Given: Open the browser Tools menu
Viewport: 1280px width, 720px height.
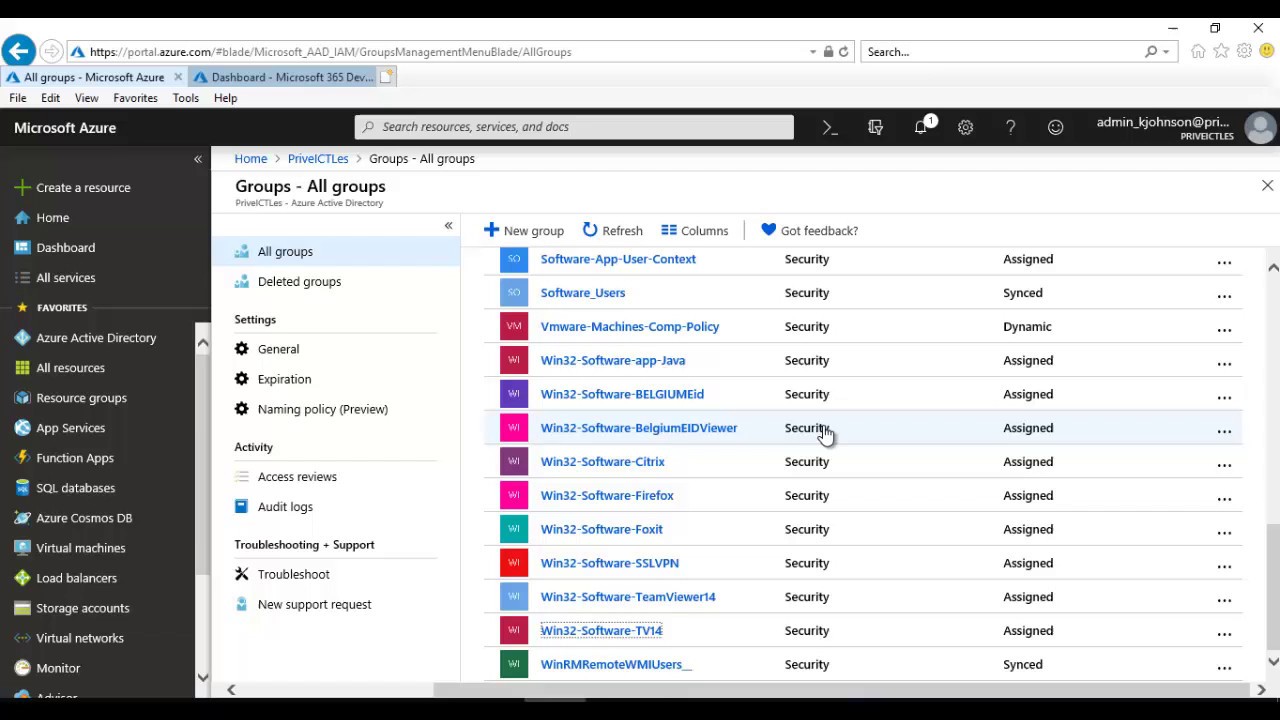Looking at the screenshot, I should (185, 98).
